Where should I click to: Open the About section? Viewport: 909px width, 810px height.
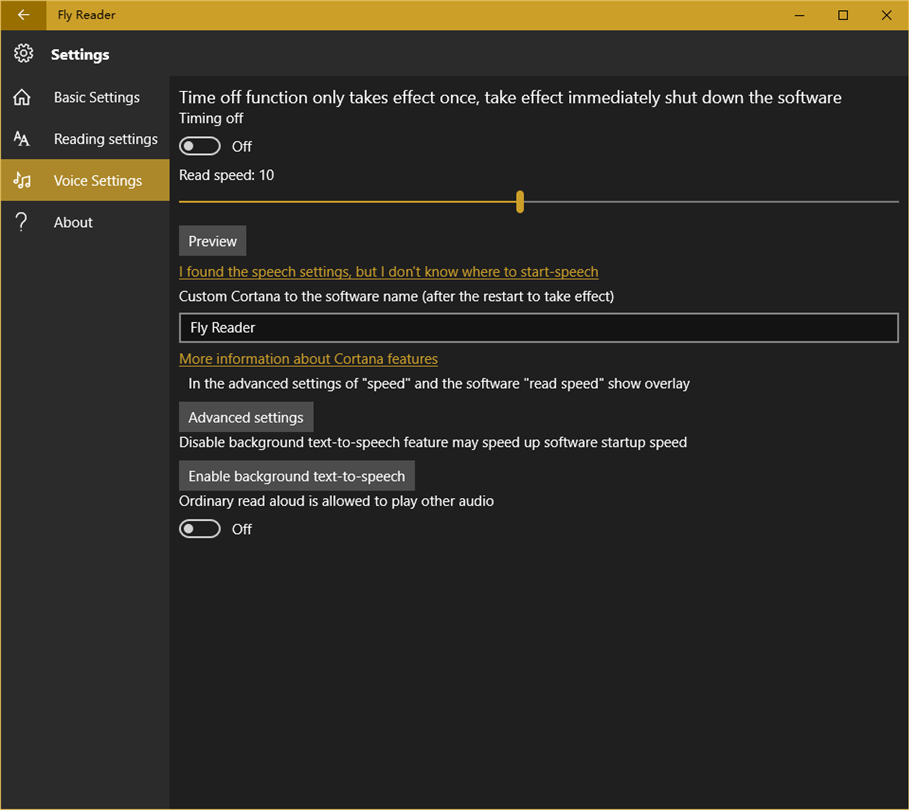[73, 222]
